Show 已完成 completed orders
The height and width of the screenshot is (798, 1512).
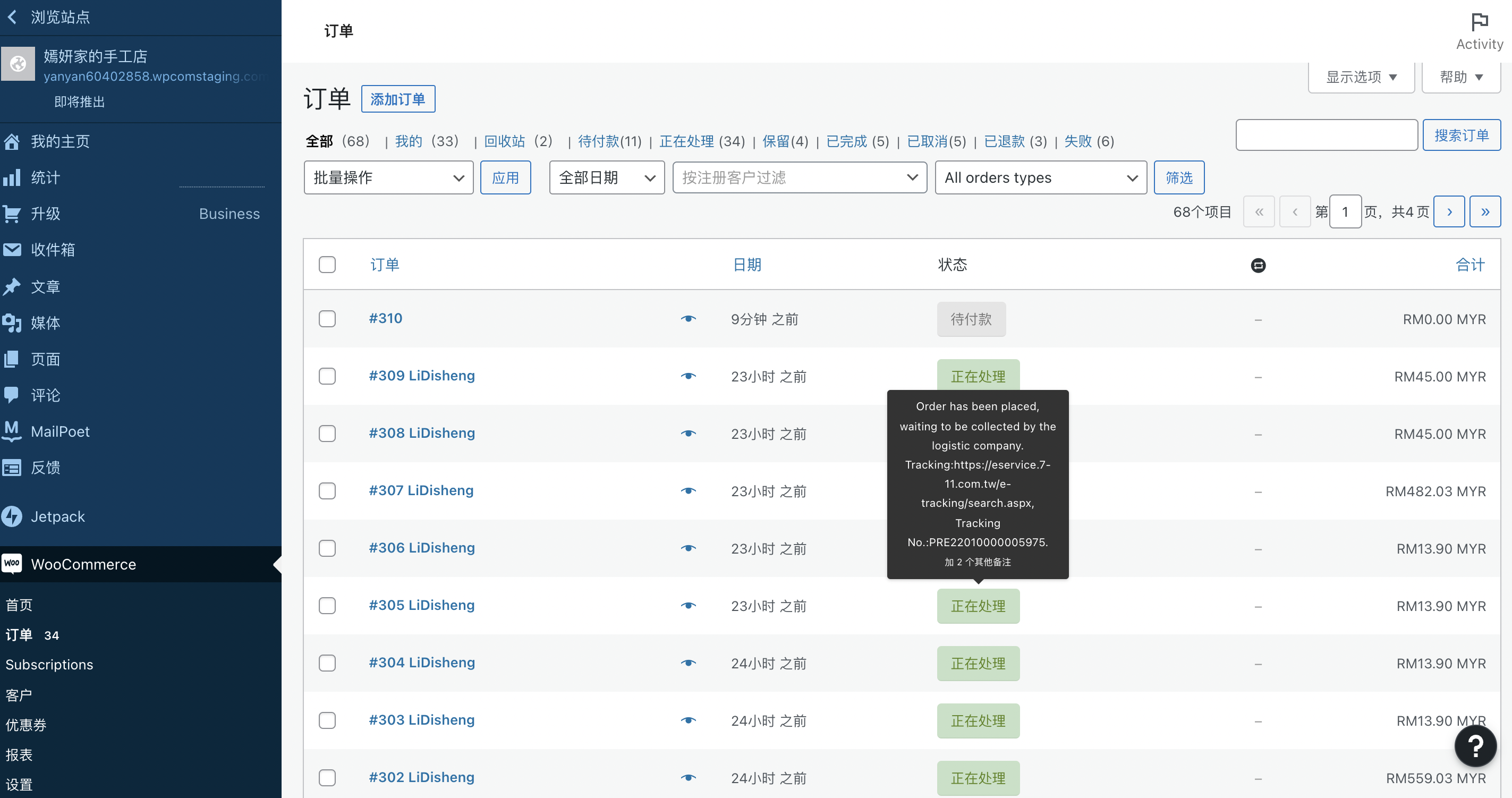click(846, 141)
